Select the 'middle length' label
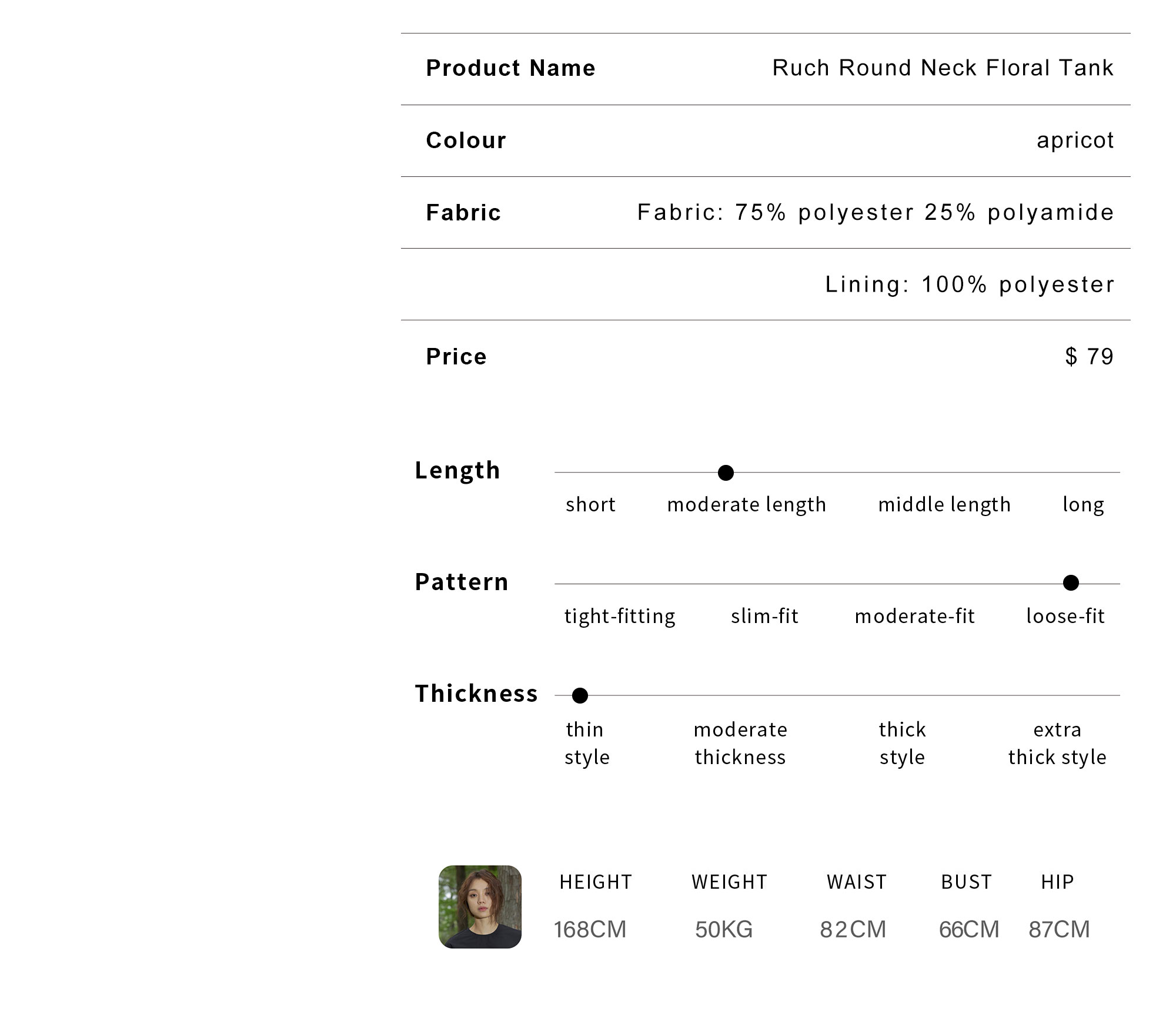The width and height of the screenshot is (1176, 1018). (x=944, y=505)
